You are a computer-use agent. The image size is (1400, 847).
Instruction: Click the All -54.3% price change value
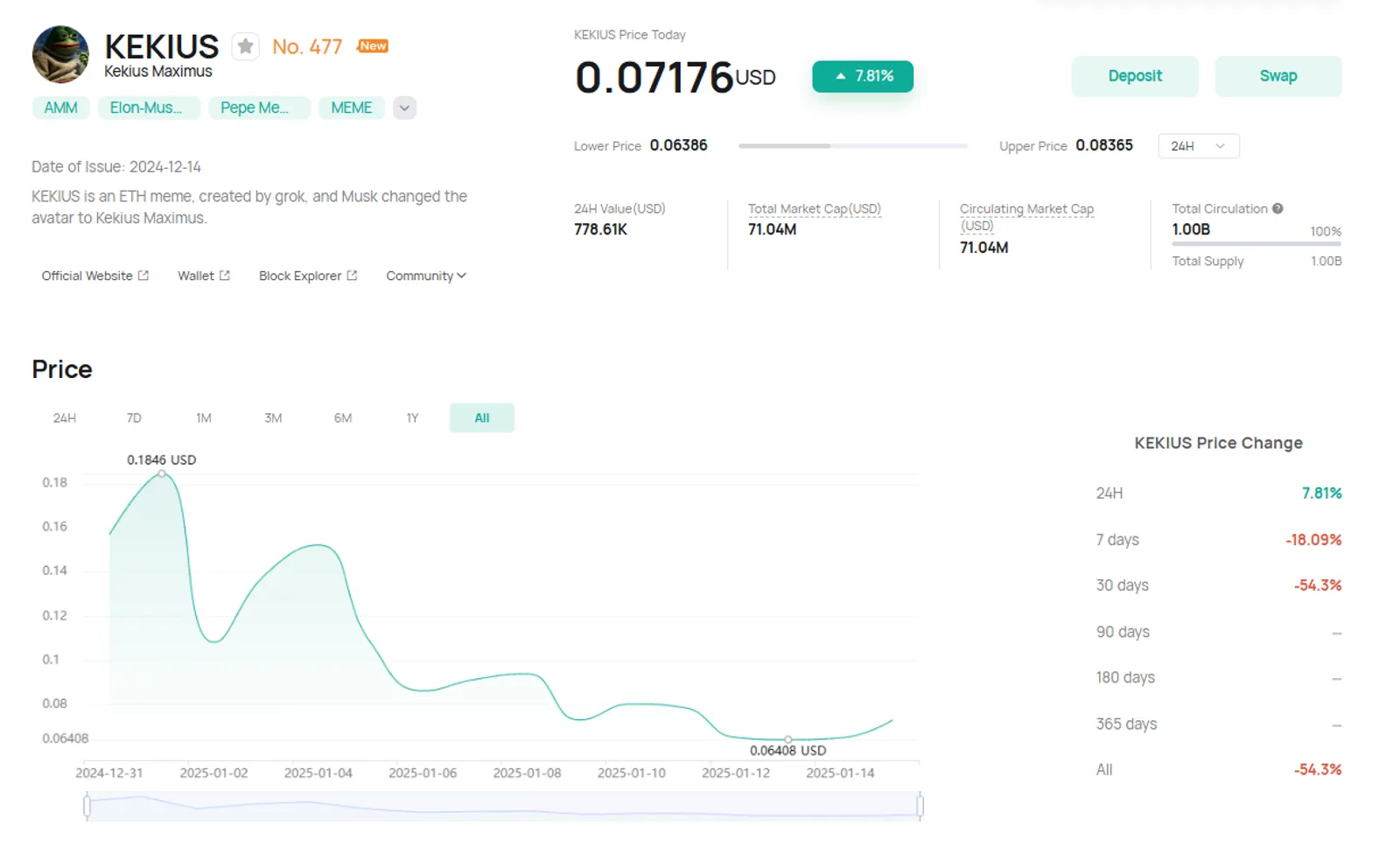pyautogui.click(x=1318, y=770)
